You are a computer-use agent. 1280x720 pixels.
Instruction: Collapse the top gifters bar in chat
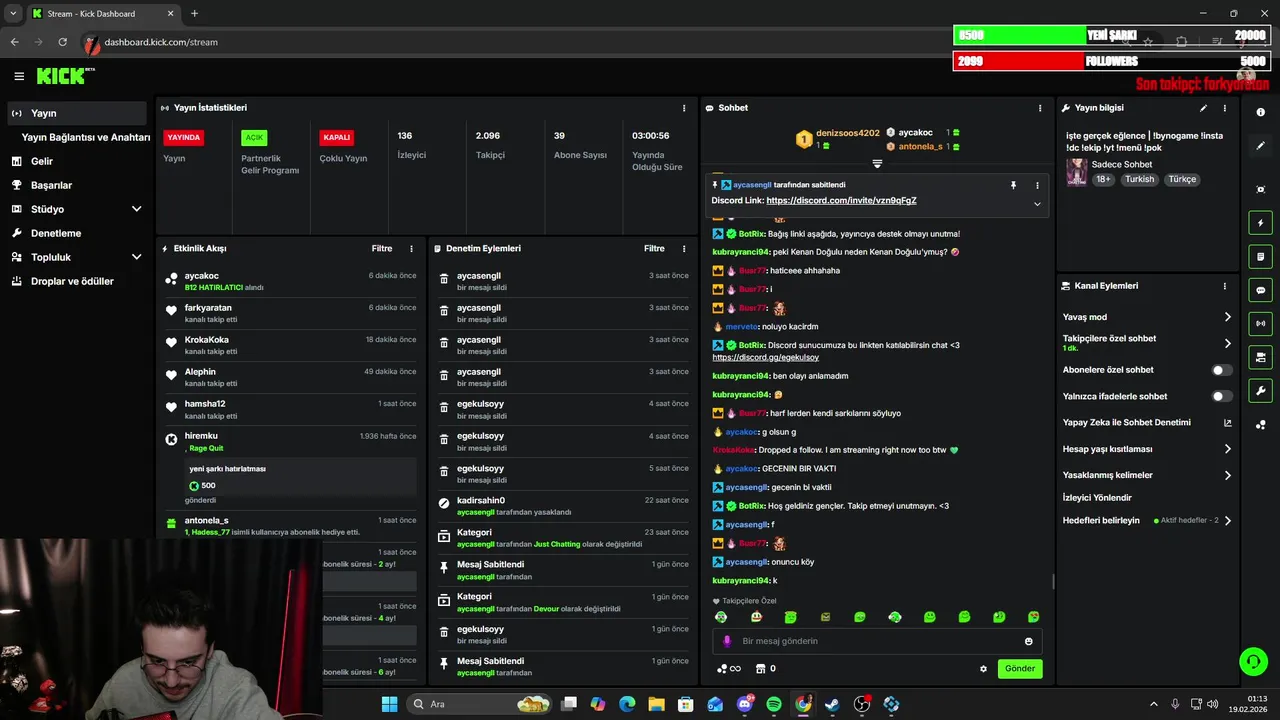tap(877, 163)
